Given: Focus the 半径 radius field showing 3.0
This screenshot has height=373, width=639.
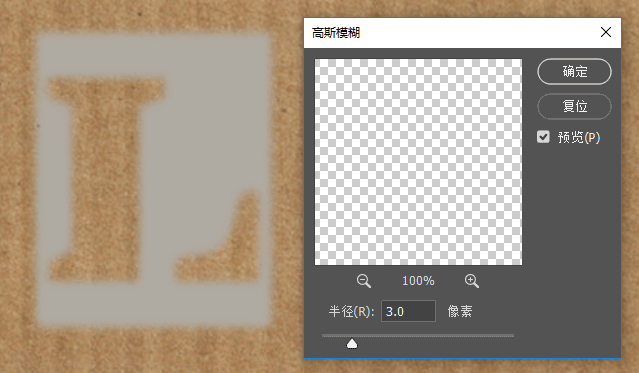Looking at the screenshot, I should [x=408, y=311].
